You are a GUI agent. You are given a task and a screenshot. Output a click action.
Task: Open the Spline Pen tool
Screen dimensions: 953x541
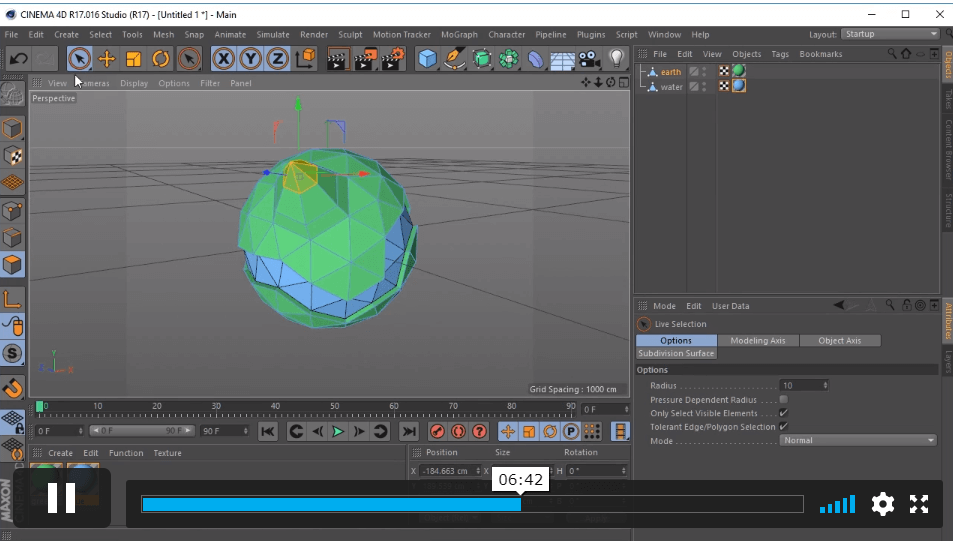point(455,59)
